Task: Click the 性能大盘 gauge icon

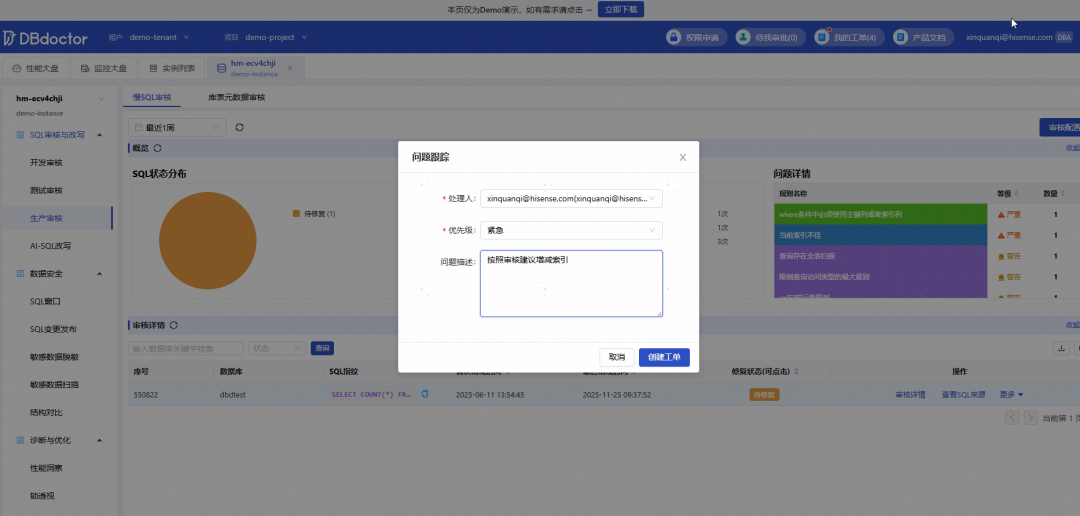Action: point(17,68)
